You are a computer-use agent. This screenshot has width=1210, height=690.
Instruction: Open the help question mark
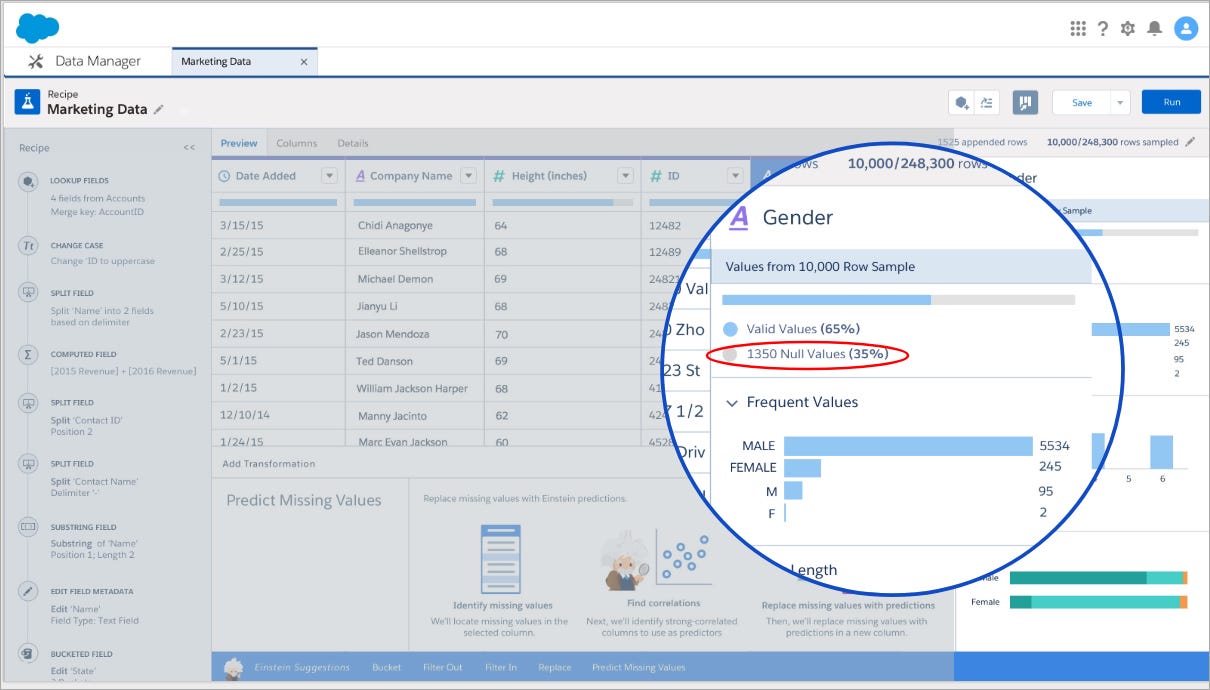(1103, 28)
